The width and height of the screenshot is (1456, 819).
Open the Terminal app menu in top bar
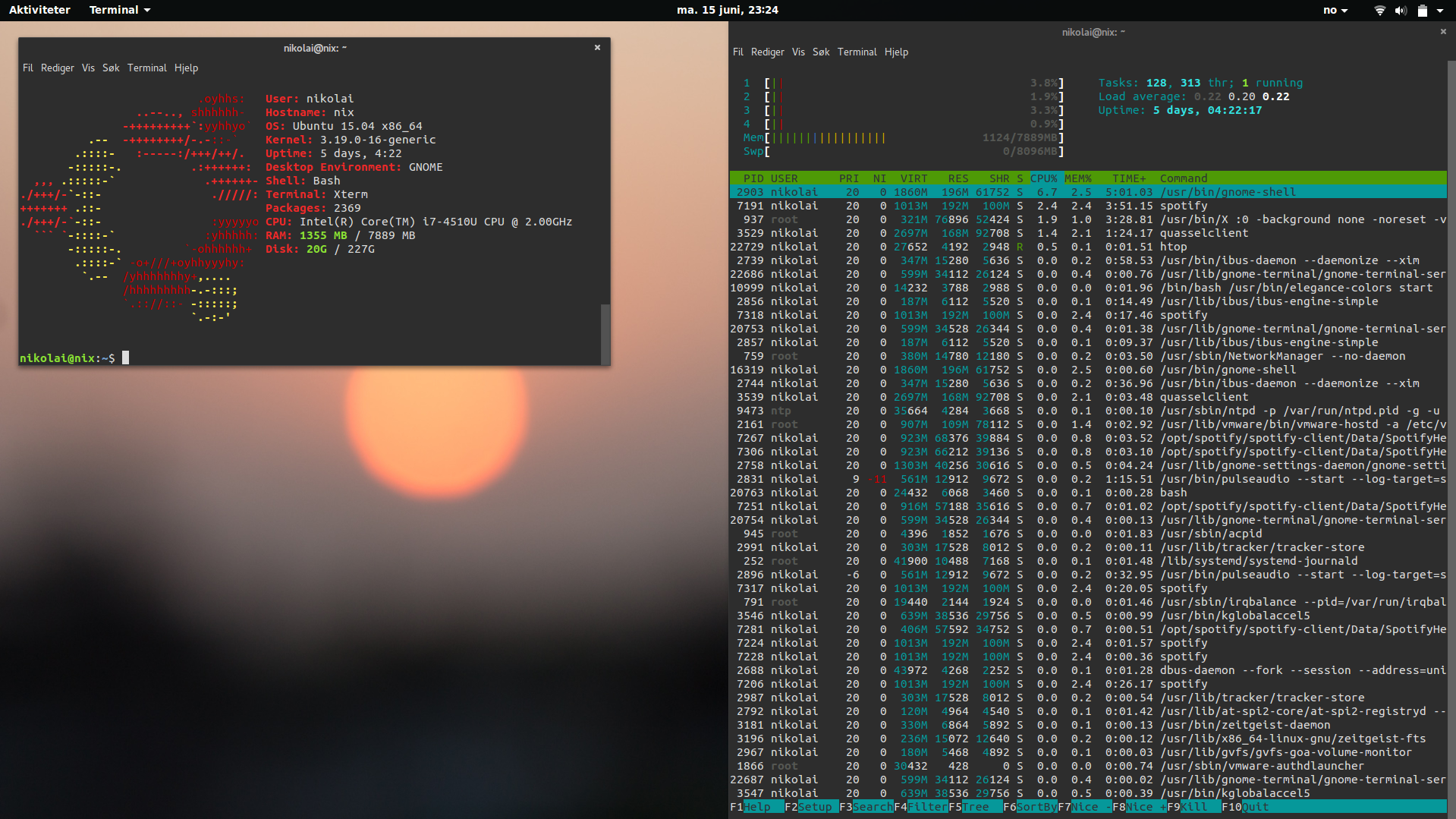click(120, 10)
